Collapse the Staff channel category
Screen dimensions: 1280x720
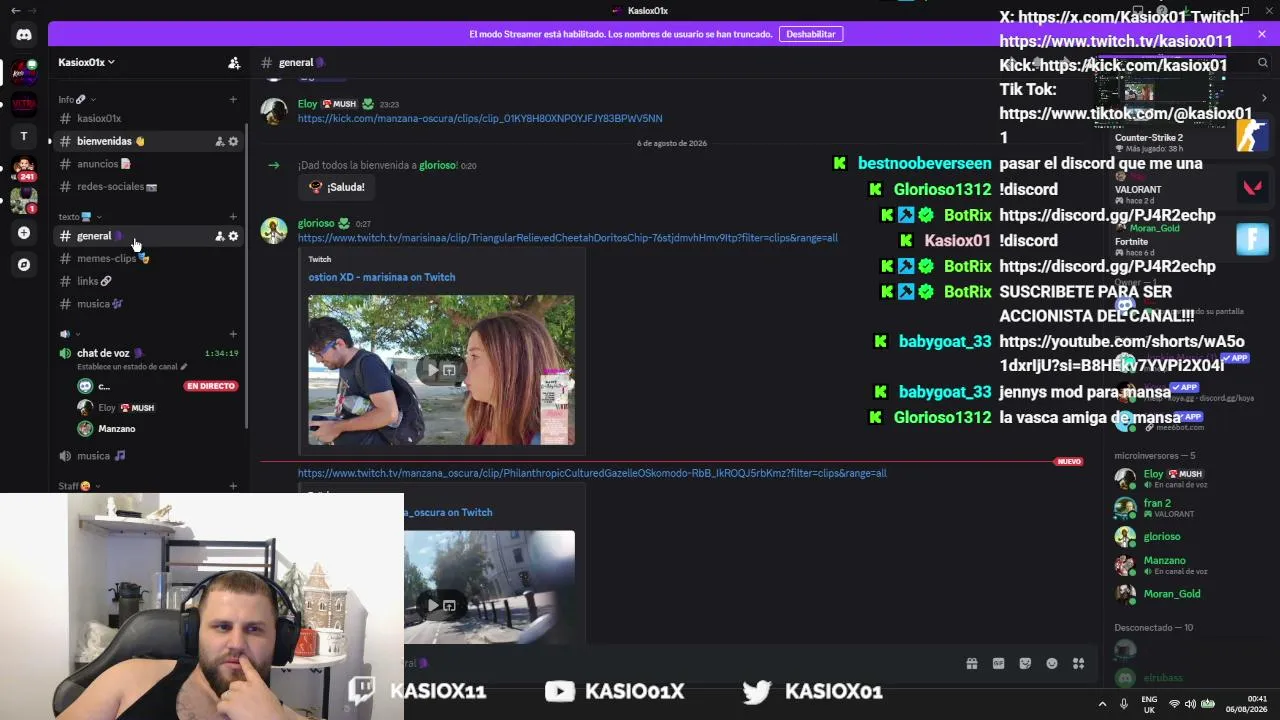tap(80, 486)
